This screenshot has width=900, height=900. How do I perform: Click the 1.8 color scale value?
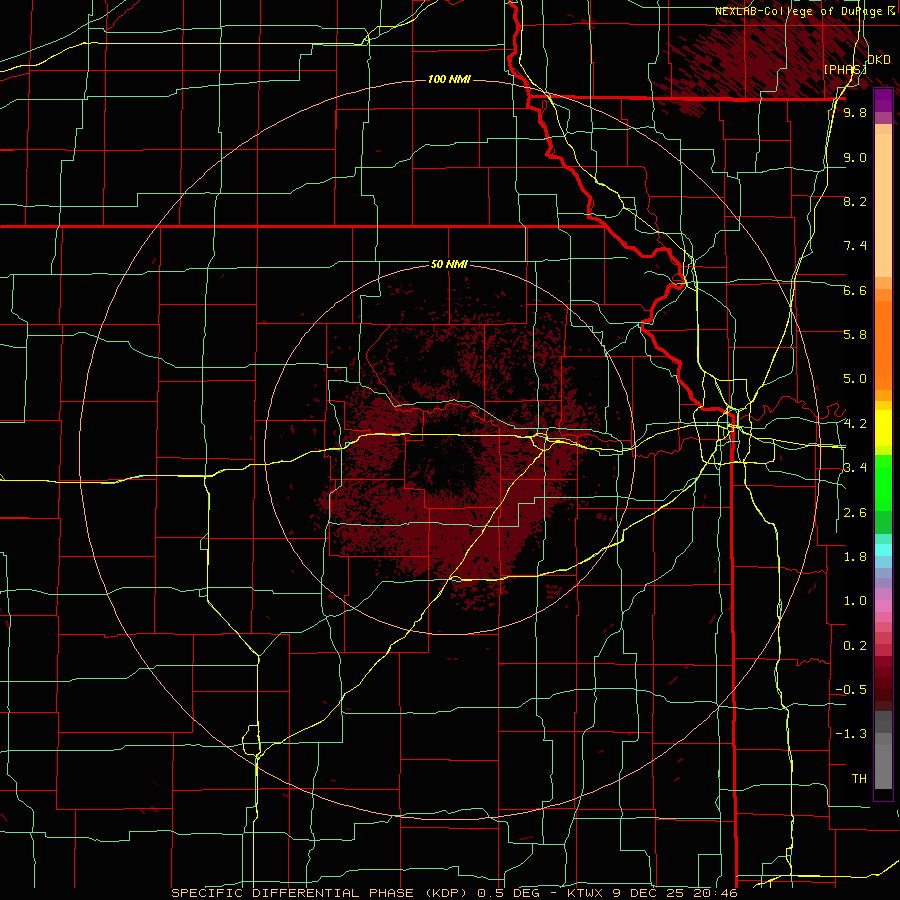pyautogui.click(x=855, y=557)
